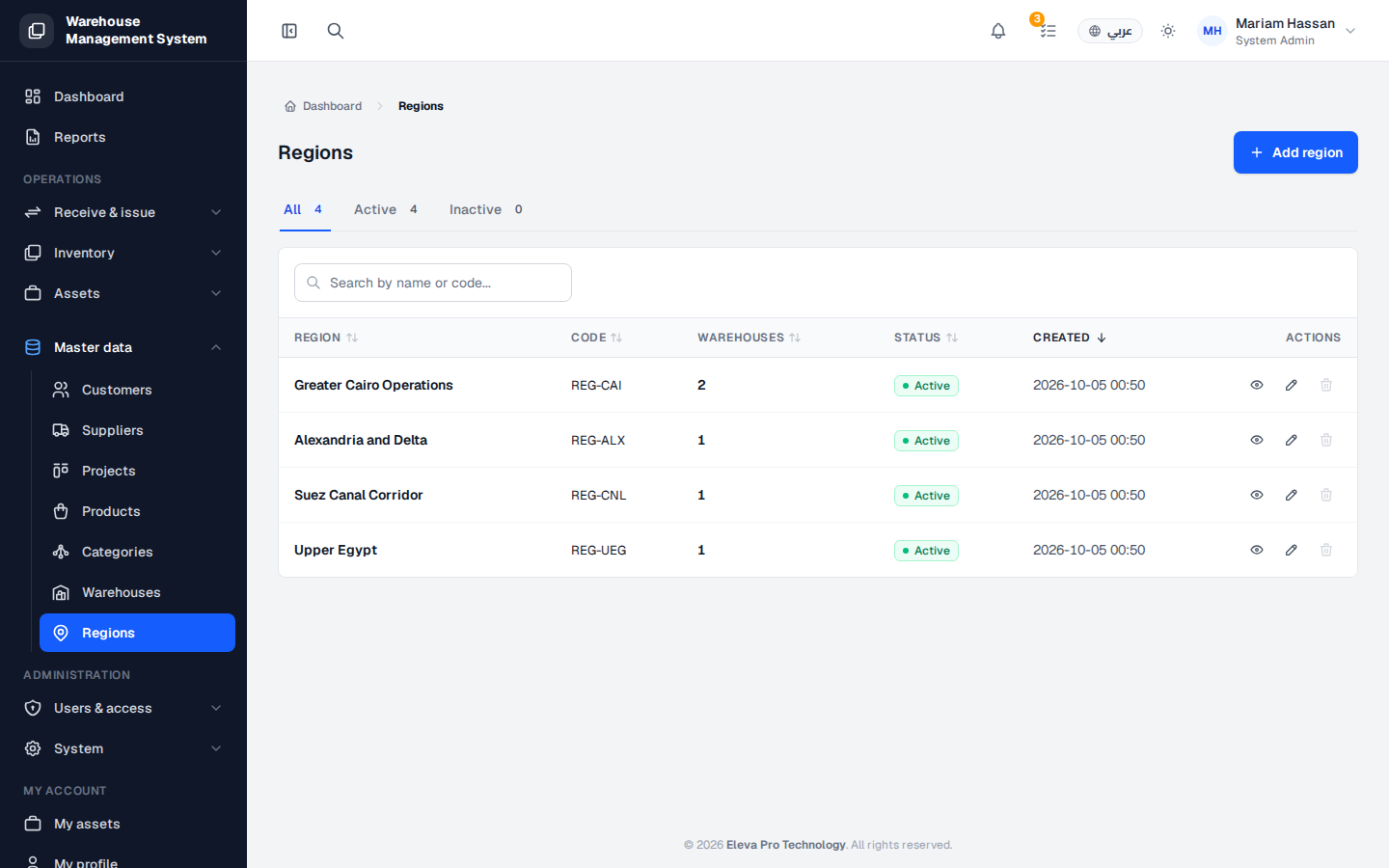The height and width of the screenshot is (868, 1389).
Task: Open Mariam Hassan user menu
Action: click(1278, 31)
